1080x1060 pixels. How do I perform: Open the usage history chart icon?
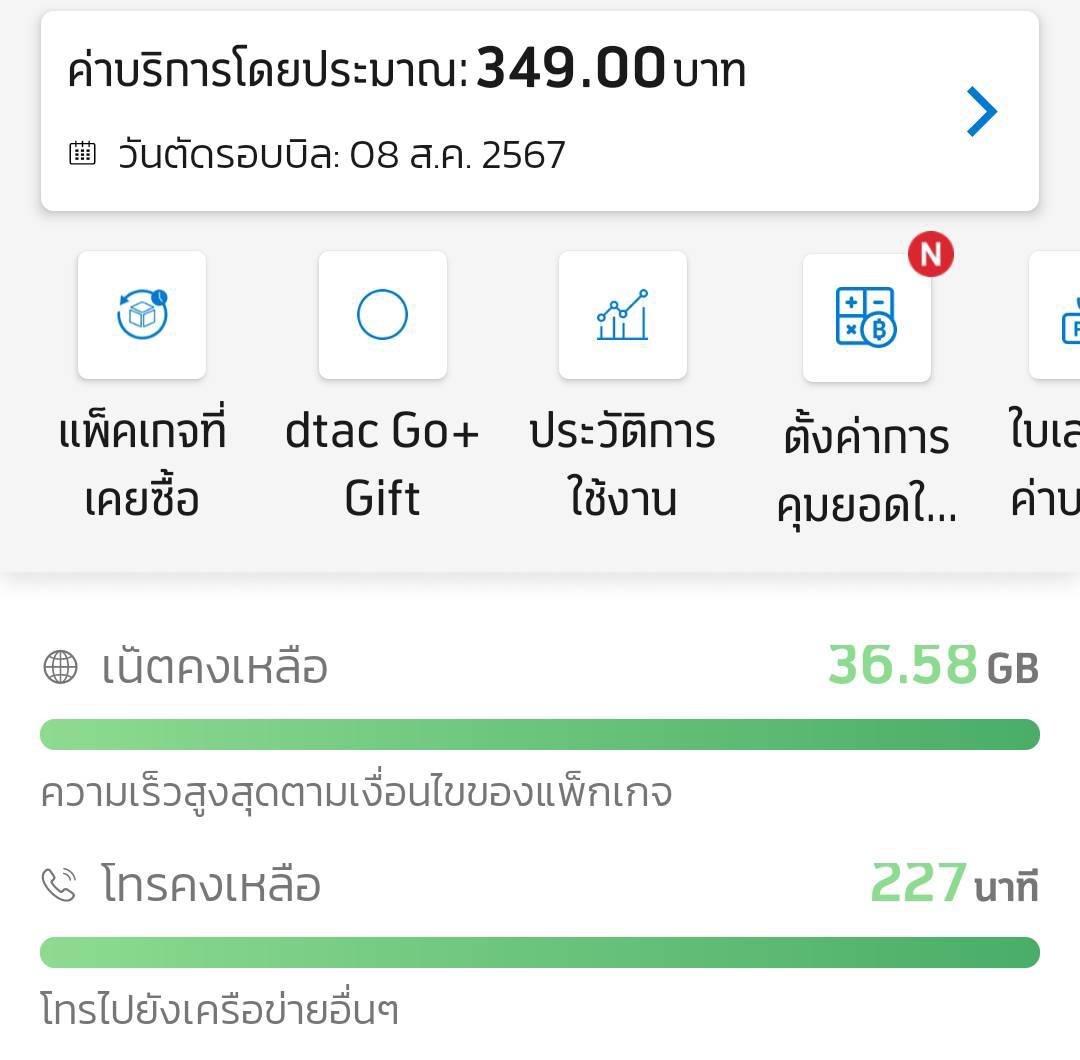click(622, 315)
